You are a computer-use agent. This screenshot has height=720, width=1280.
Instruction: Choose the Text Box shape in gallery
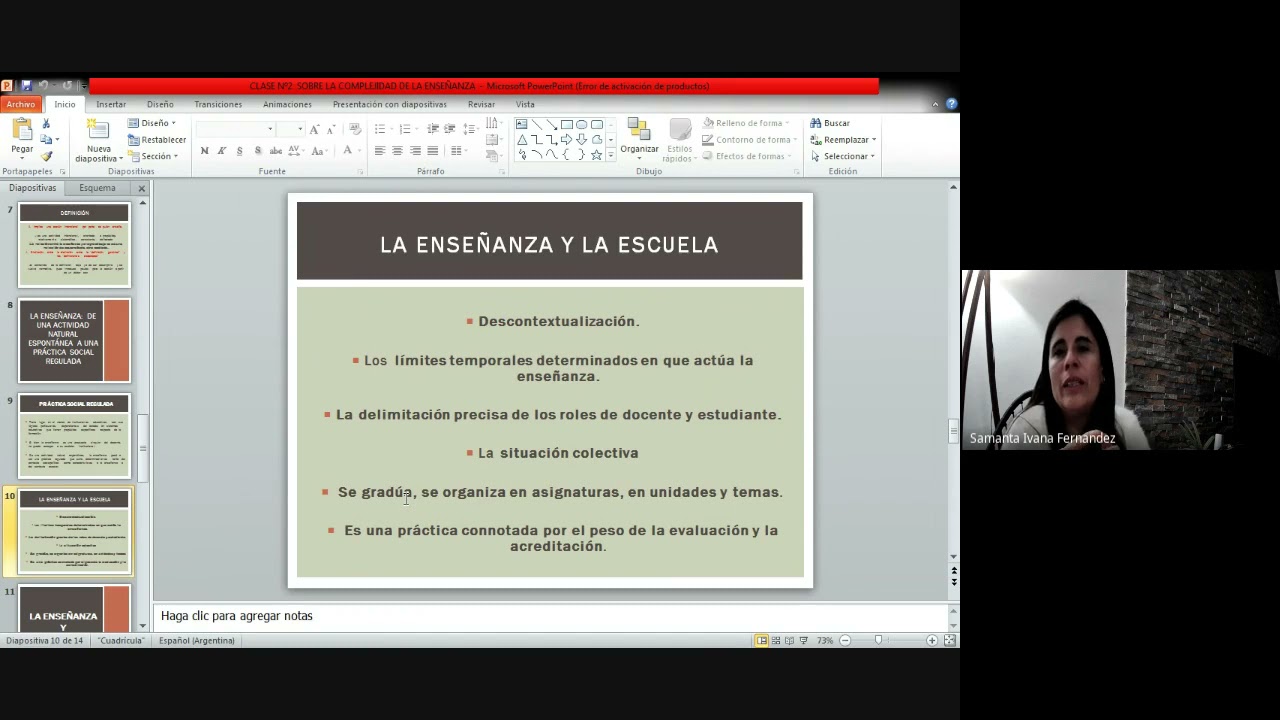(x=521, y=124)
